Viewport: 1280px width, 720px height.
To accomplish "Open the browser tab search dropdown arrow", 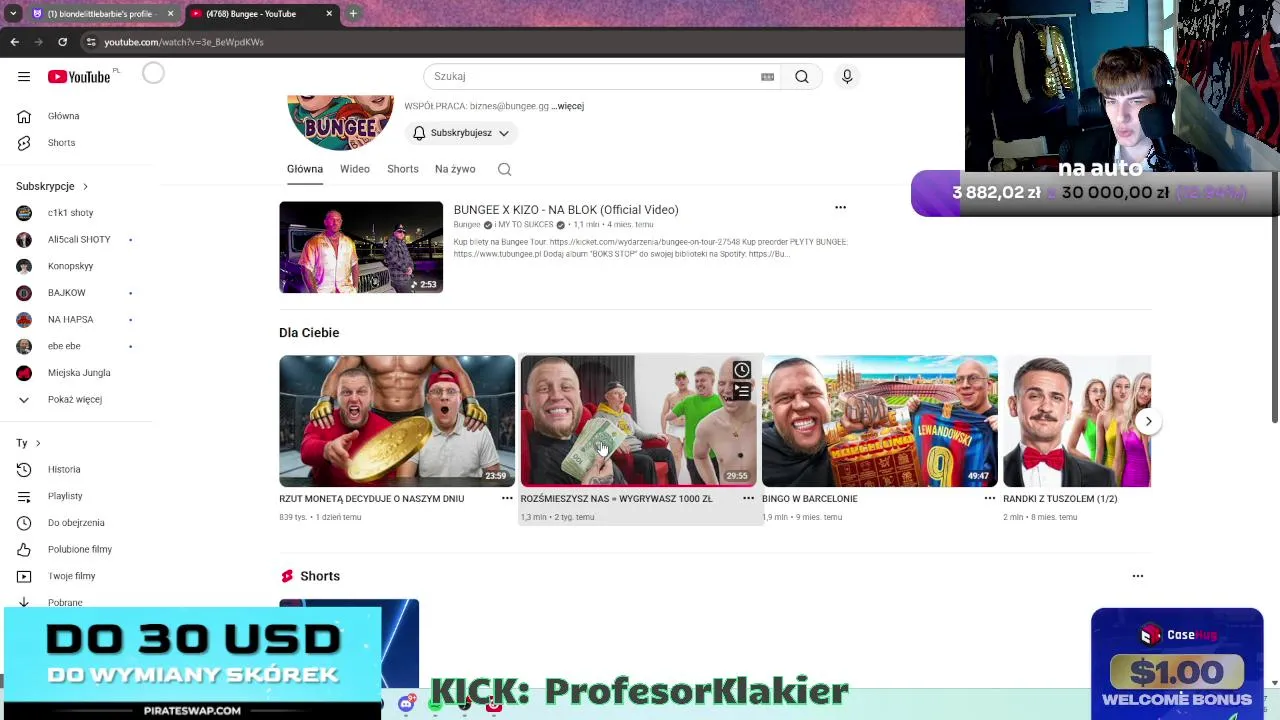I will click(x=13, y=14).
